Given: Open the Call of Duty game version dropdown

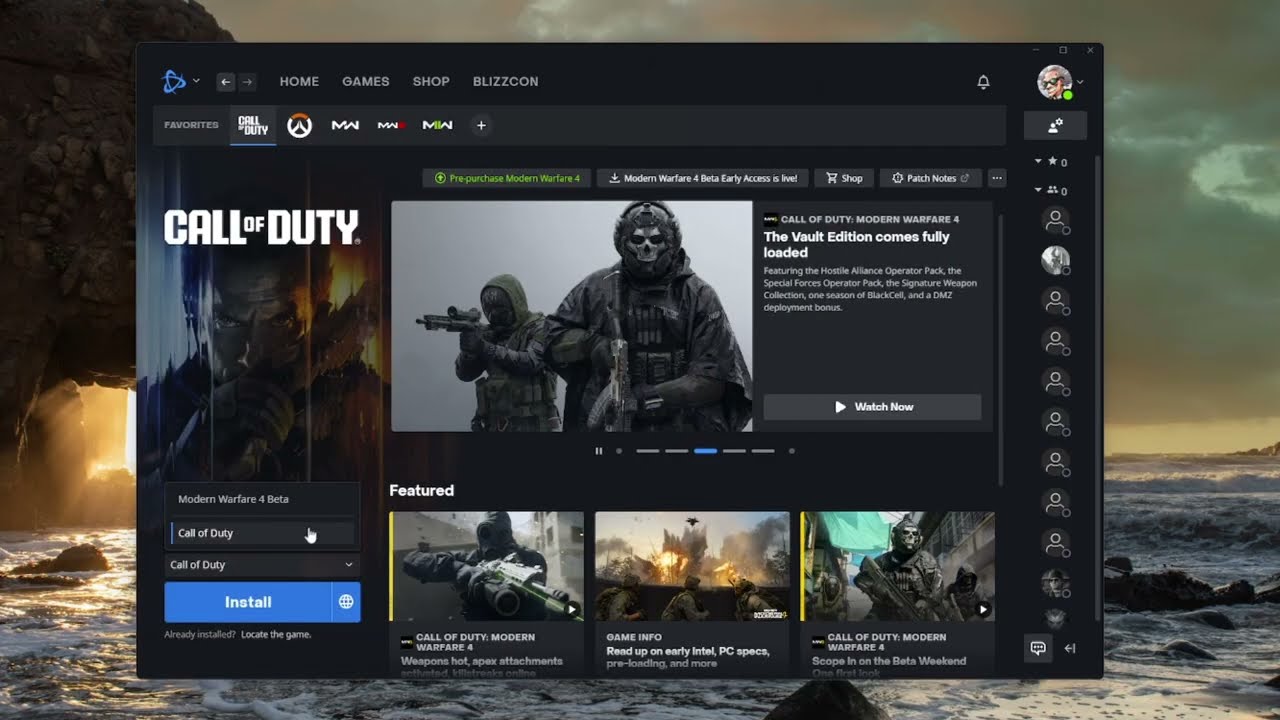Looking at the screenshot, I should point(262,565).
